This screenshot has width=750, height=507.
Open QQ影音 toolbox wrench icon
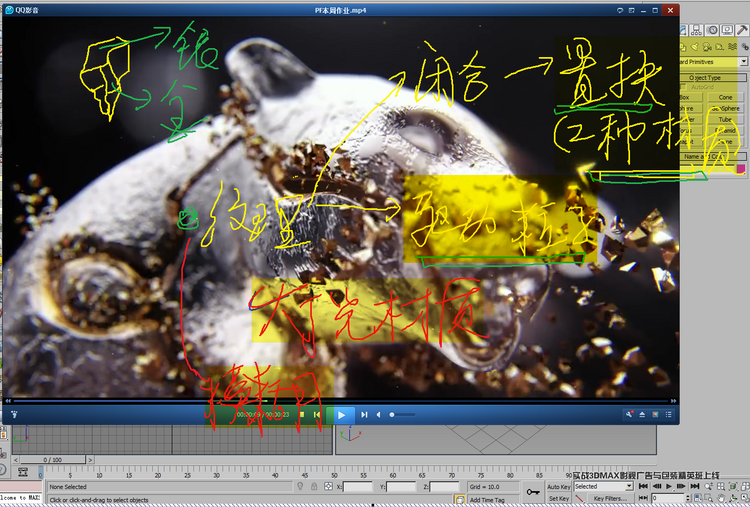[629, 415]
